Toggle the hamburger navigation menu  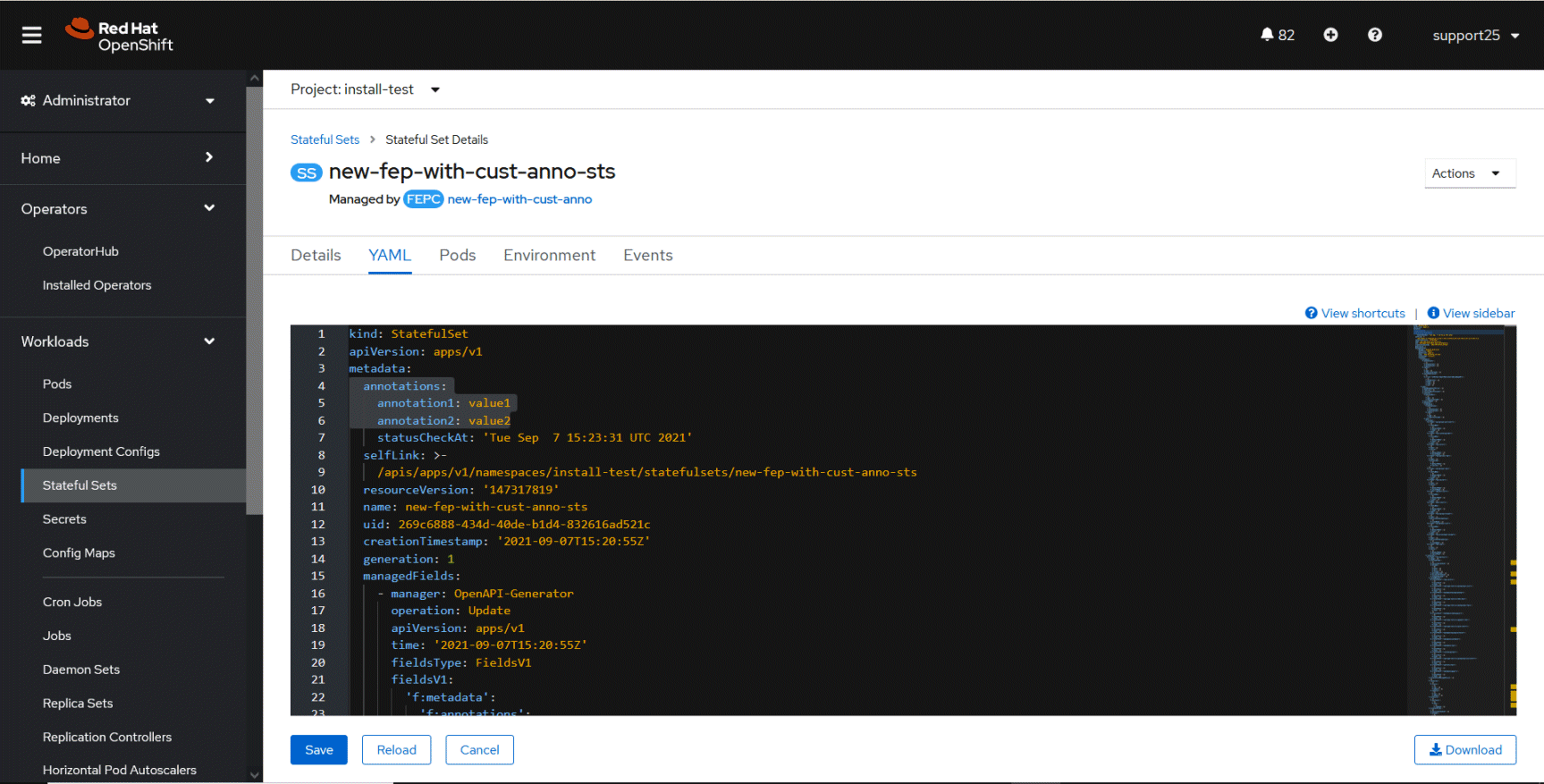click(x=32, y=35)
